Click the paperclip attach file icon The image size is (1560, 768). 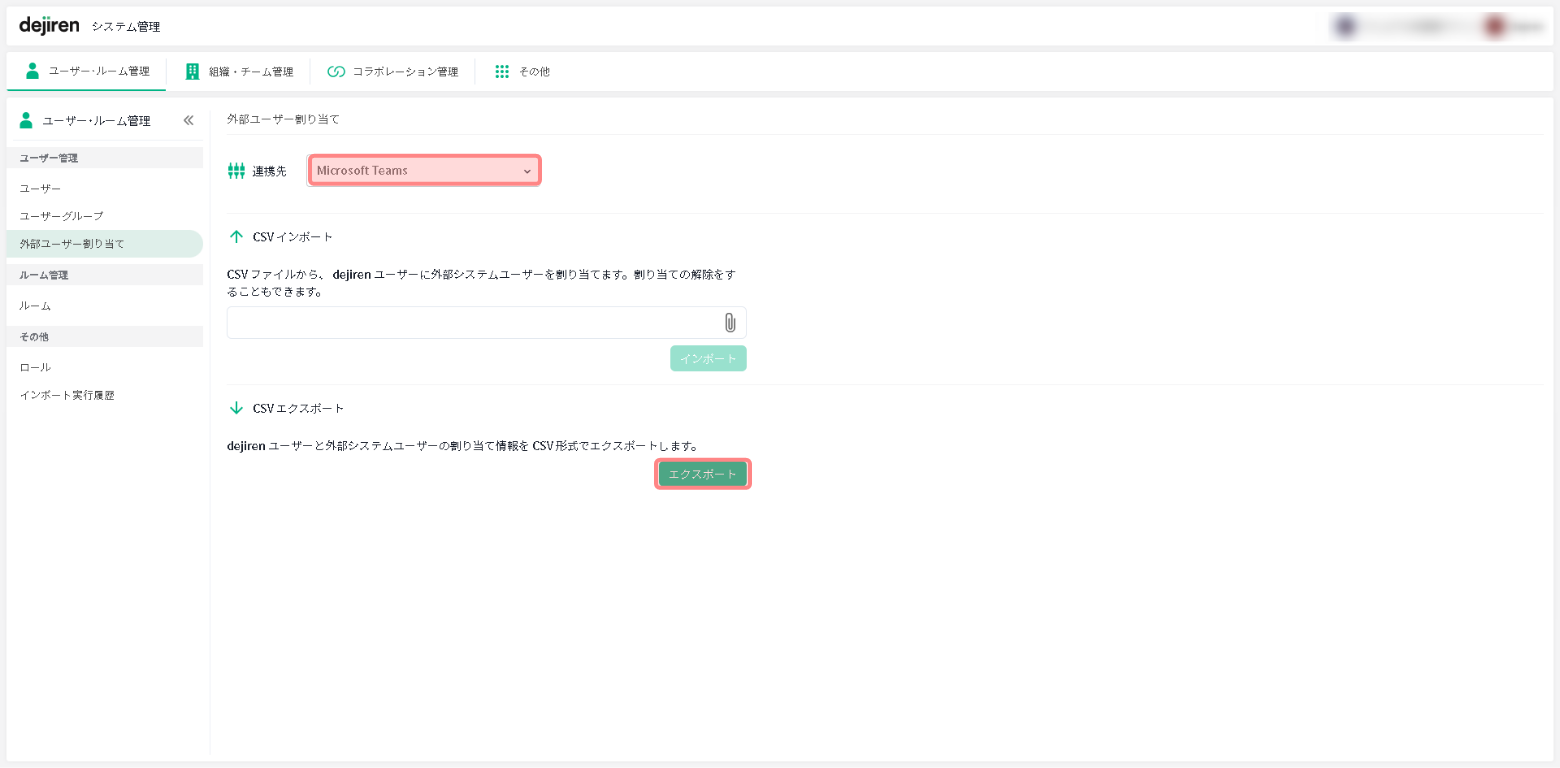(730, 322)
